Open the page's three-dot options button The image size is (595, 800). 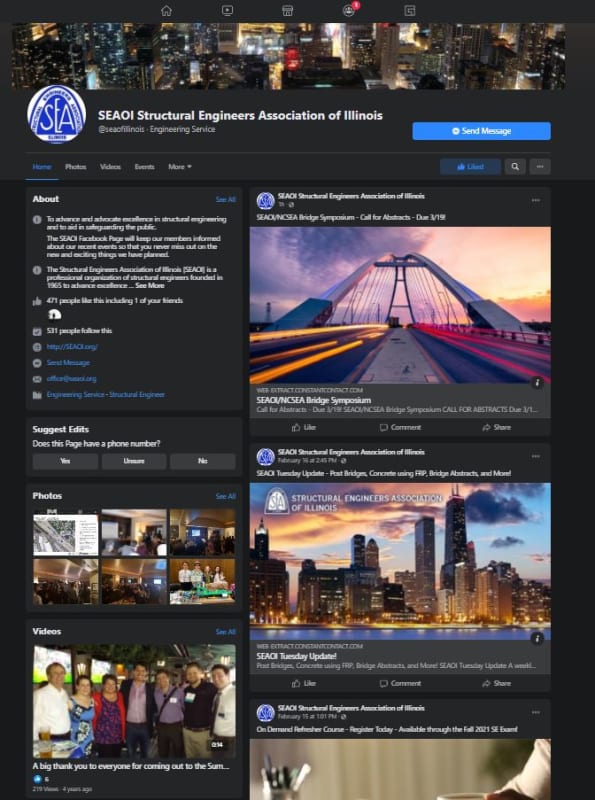coord(540,166)
